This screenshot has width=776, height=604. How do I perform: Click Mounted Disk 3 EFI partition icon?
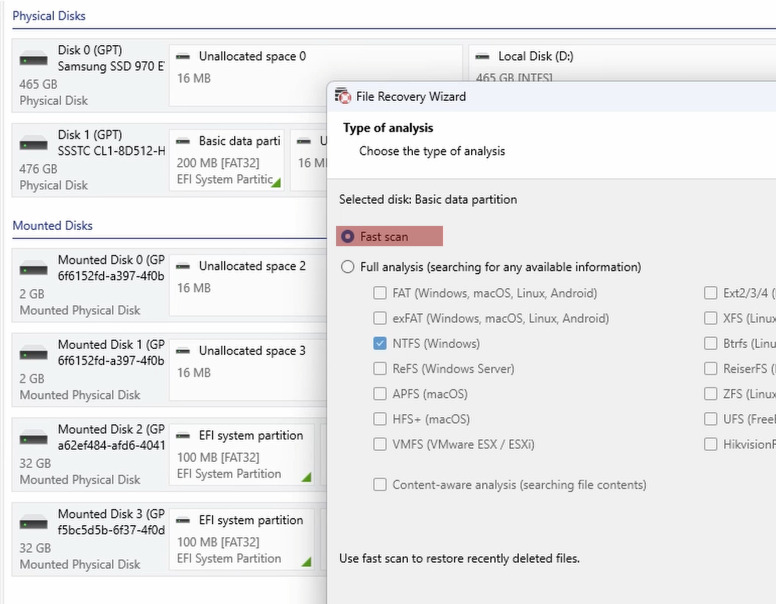[183, 520]
